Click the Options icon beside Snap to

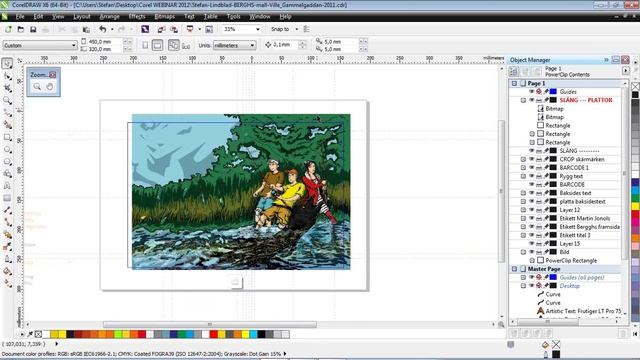pos(306,29)
